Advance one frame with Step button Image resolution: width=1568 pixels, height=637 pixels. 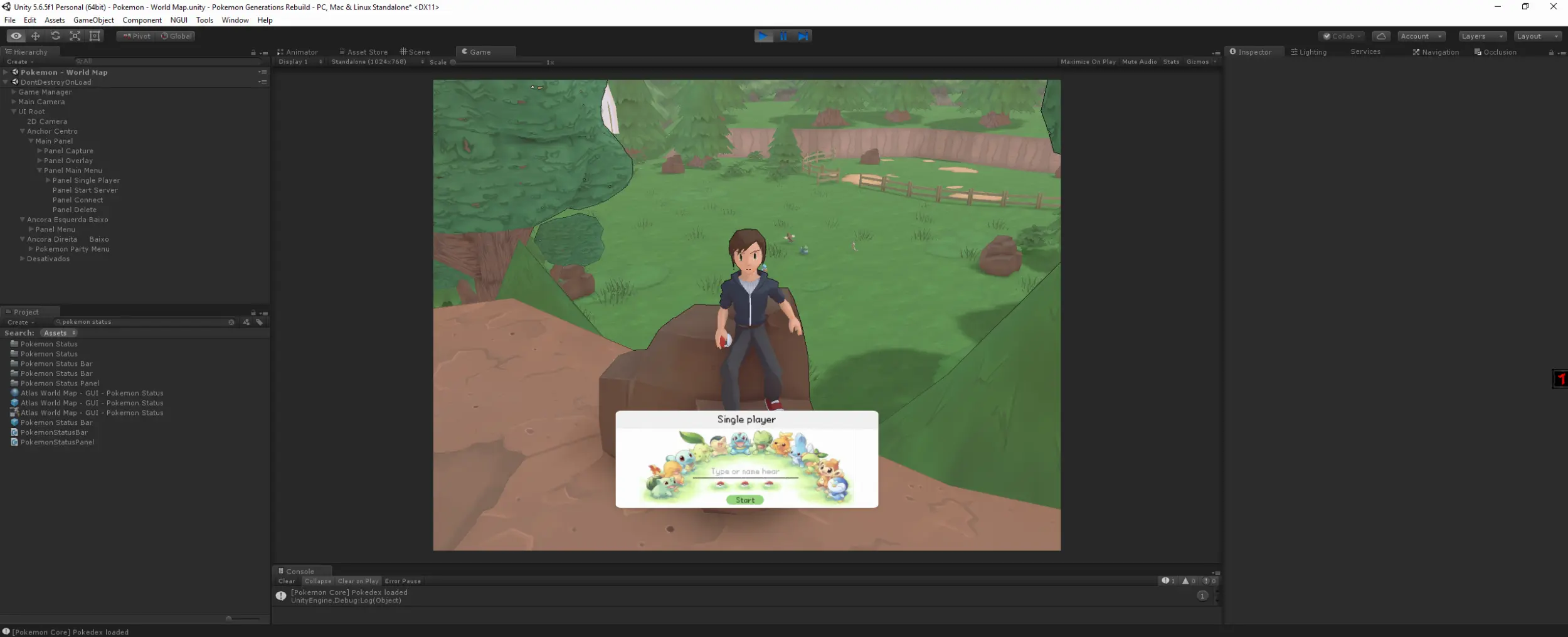pos(803,36)
